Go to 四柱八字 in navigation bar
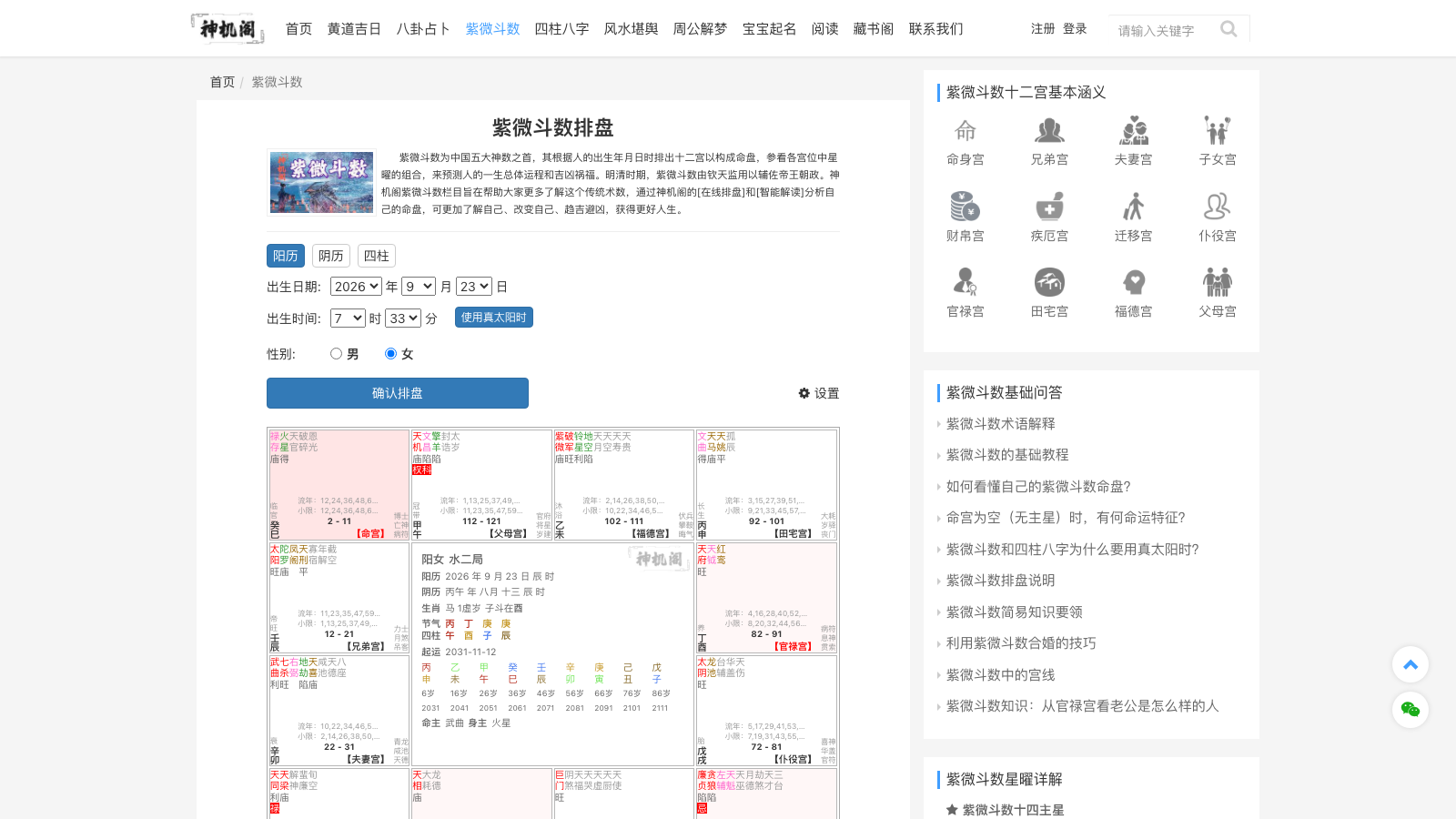 point(561,29)
